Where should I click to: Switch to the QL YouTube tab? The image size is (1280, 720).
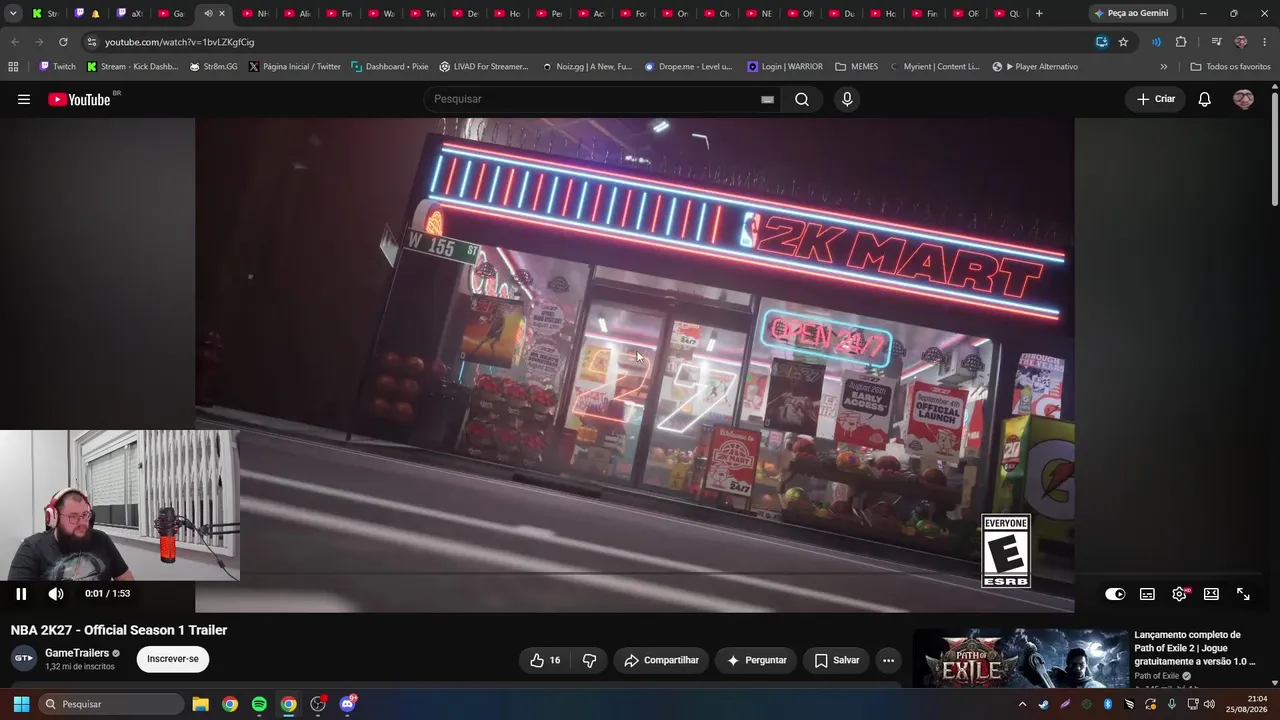(x=1007, y=13)
